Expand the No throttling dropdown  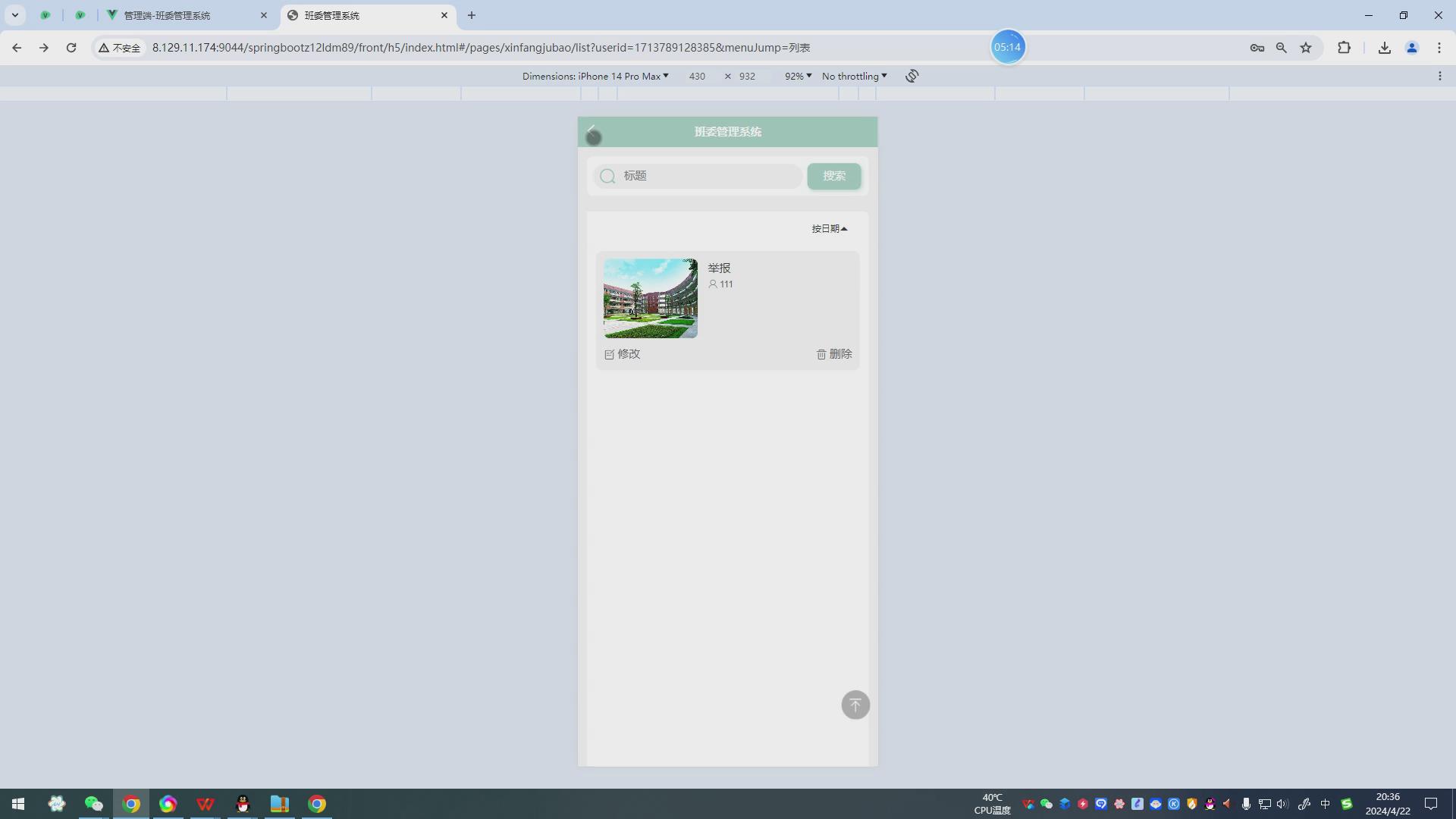pos(854,76)
